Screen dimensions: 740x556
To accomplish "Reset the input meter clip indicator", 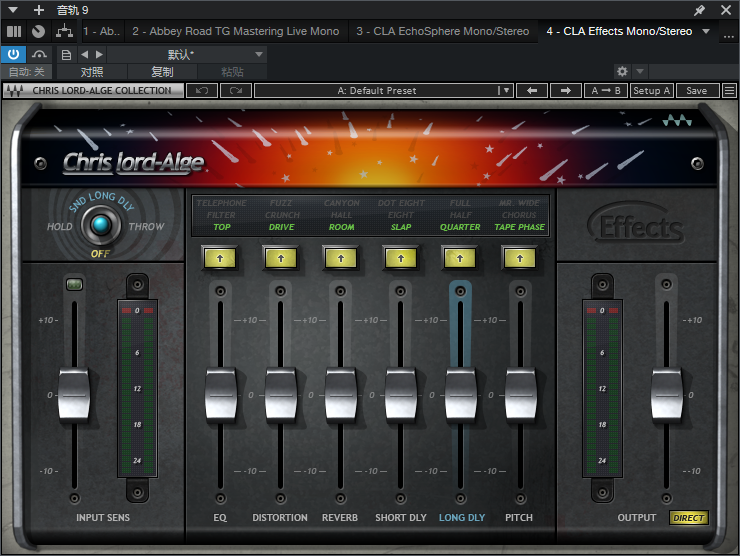I will coord(137,311).
